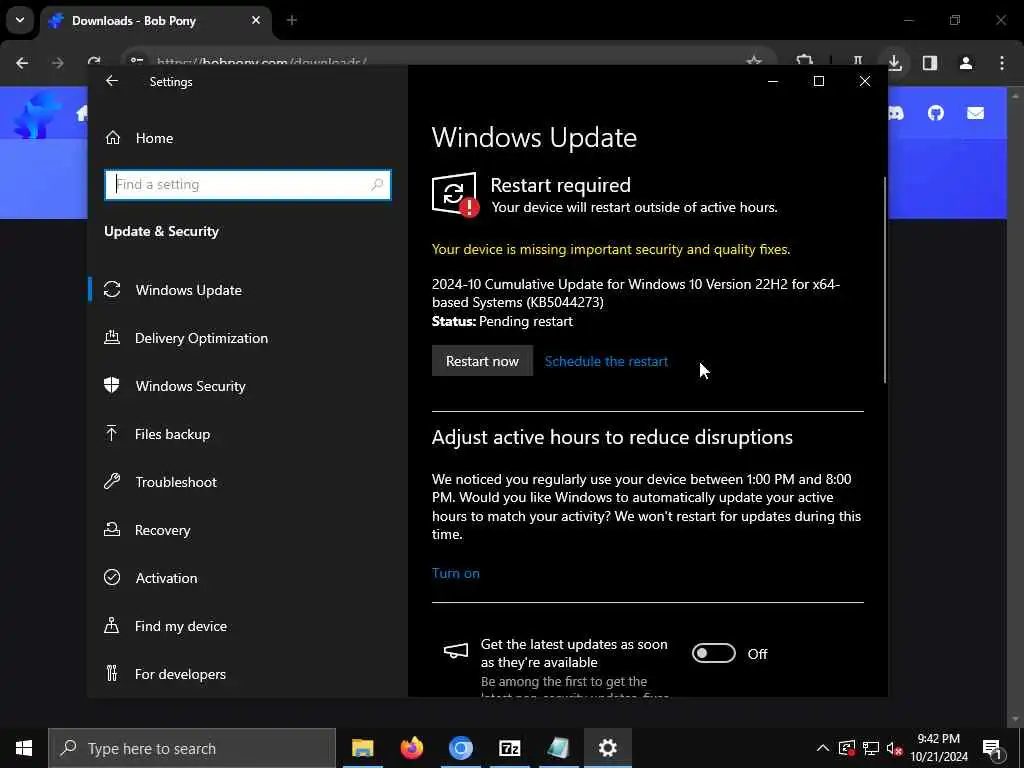
Task: Click the Windows Security shield icon
Action: (112, 385)
